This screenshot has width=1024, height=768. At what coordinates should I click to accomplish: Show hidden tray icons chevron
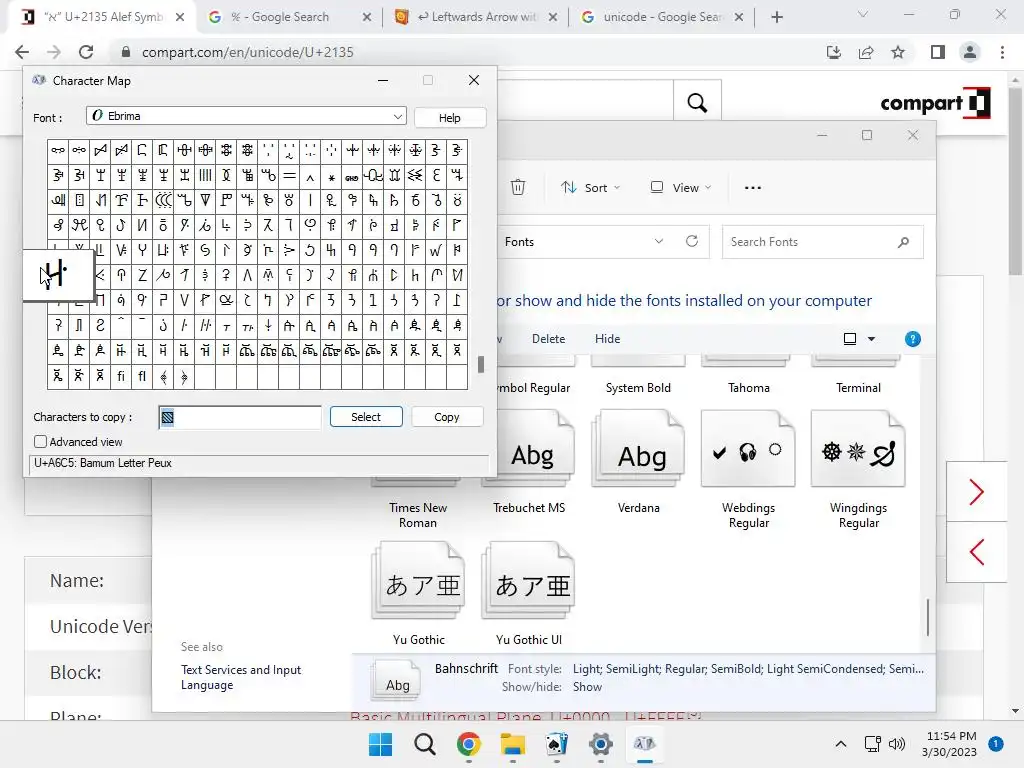(841, 744)
